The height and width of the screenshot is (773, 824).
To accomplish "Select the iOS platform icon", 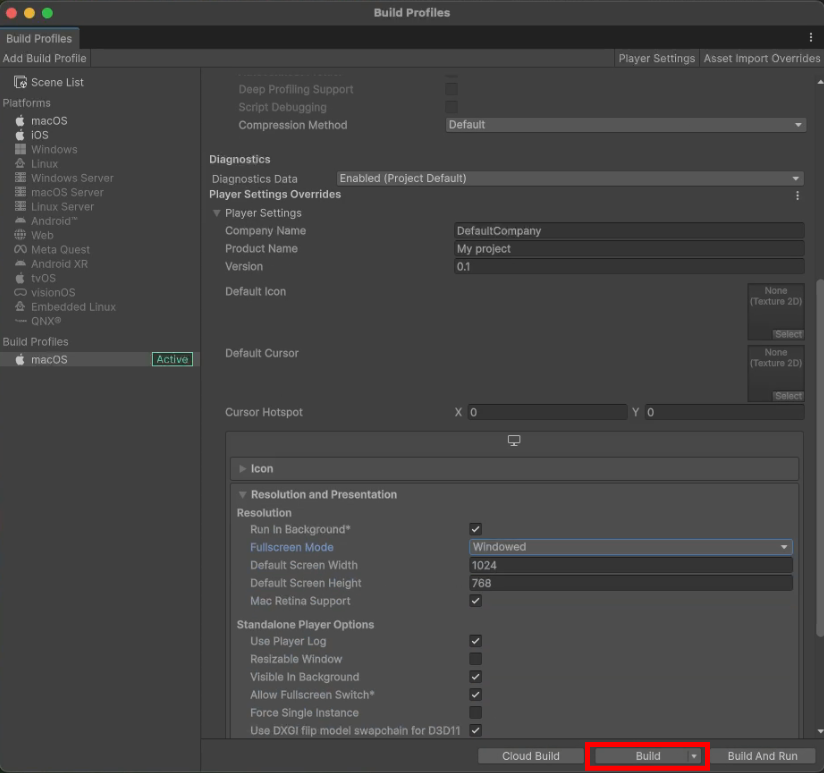I will point(19,135).
